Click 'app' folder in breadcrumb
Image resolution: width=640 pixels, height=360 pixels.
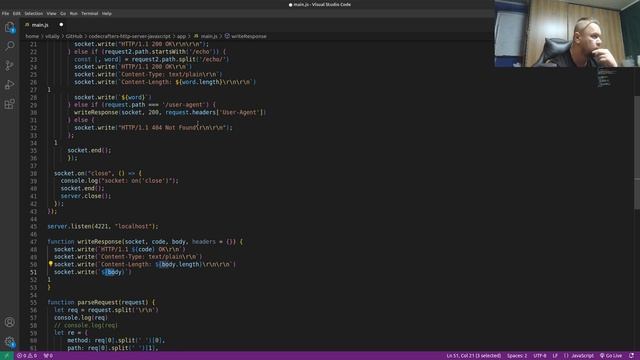181,36
